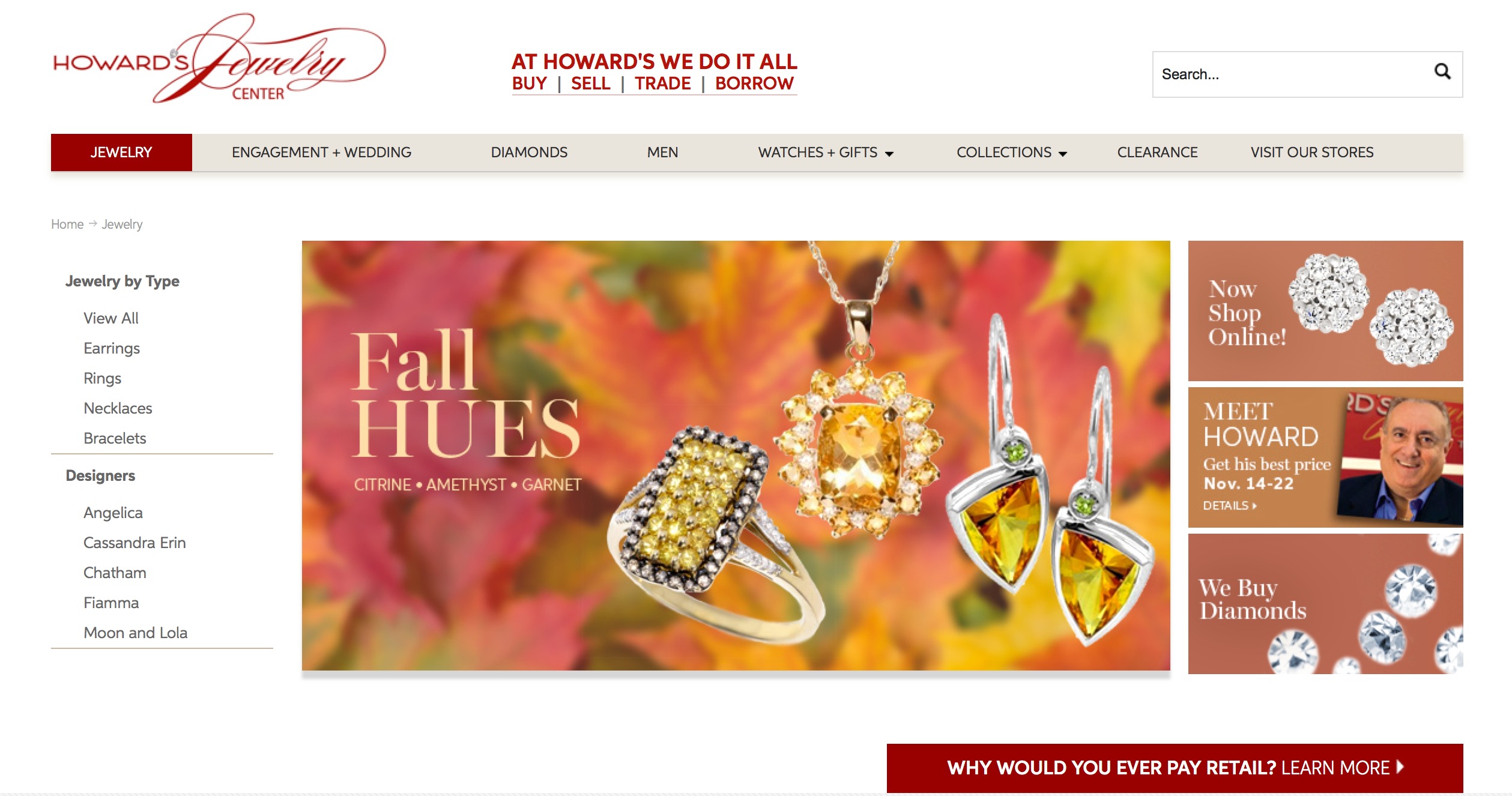Open the Earrings category link
This screenshot has height=796, width=1512.
(x=112, y=348)
